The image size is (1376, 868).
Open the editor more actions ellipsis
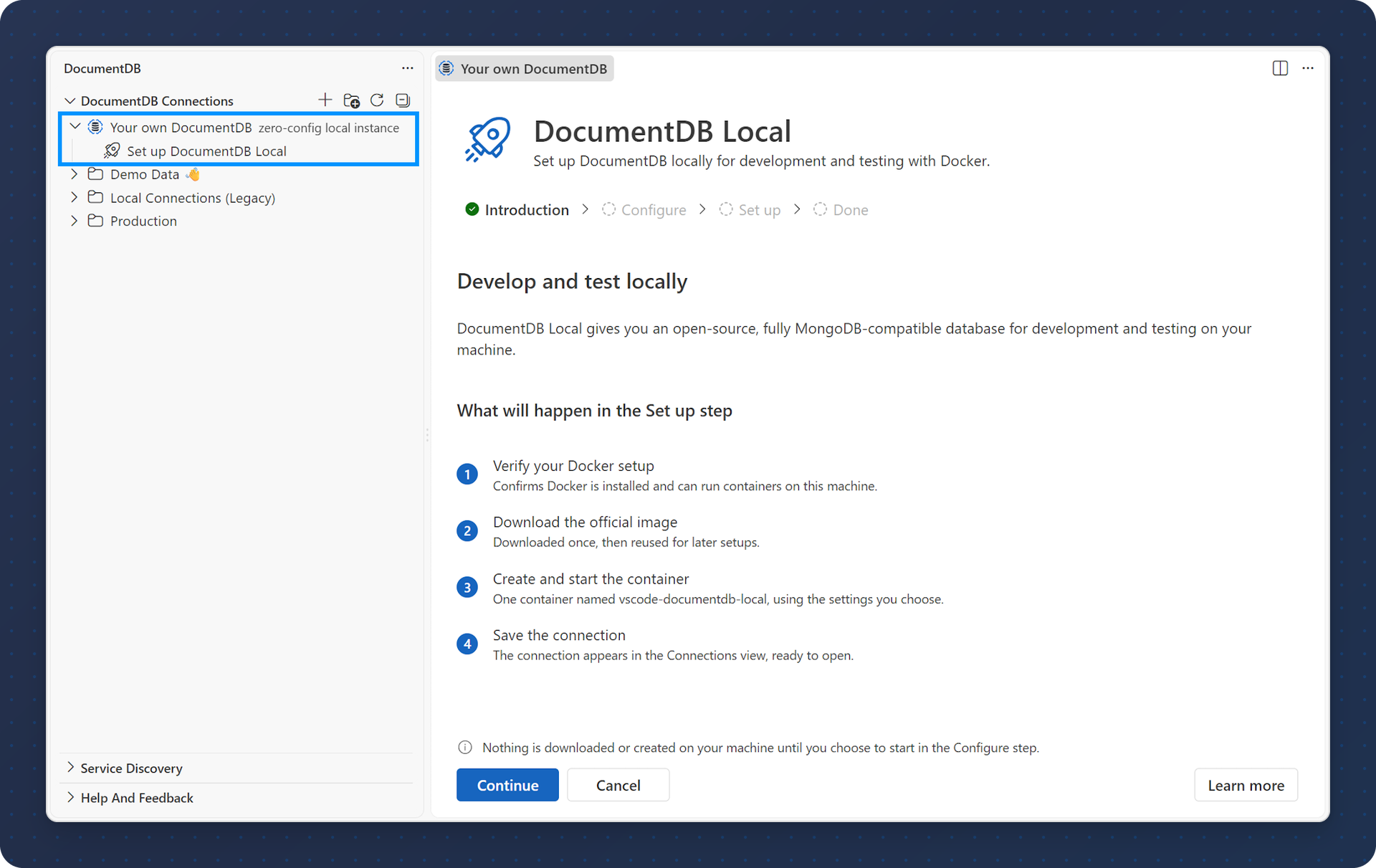pos(1308,68)
